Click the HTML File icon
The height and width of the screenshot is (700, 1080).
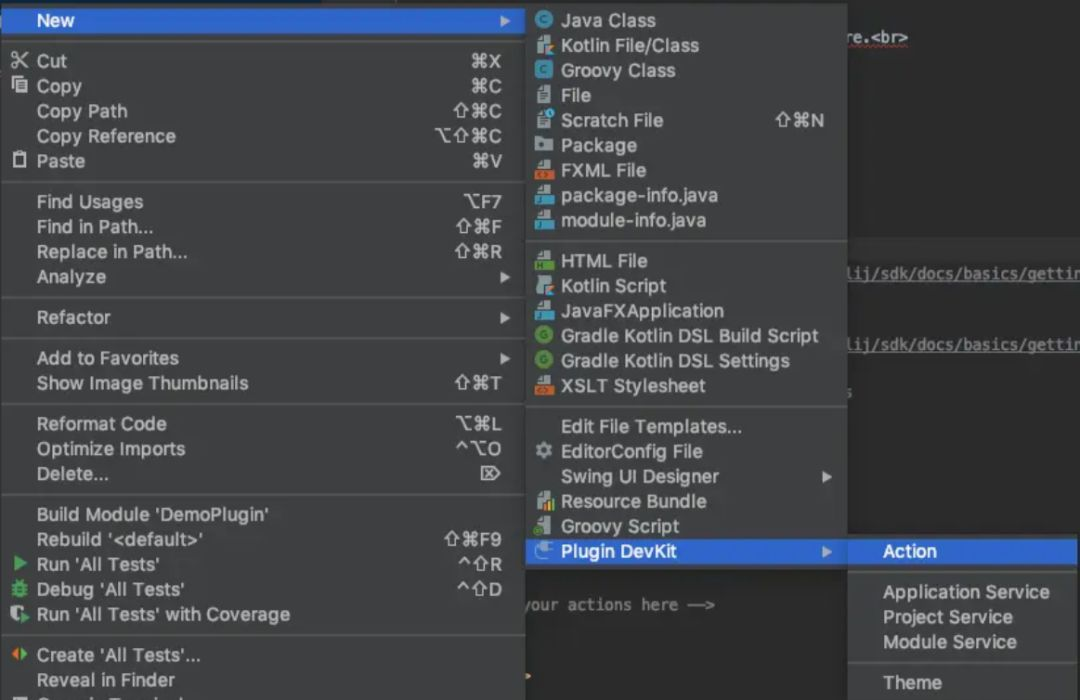(544, 260)
